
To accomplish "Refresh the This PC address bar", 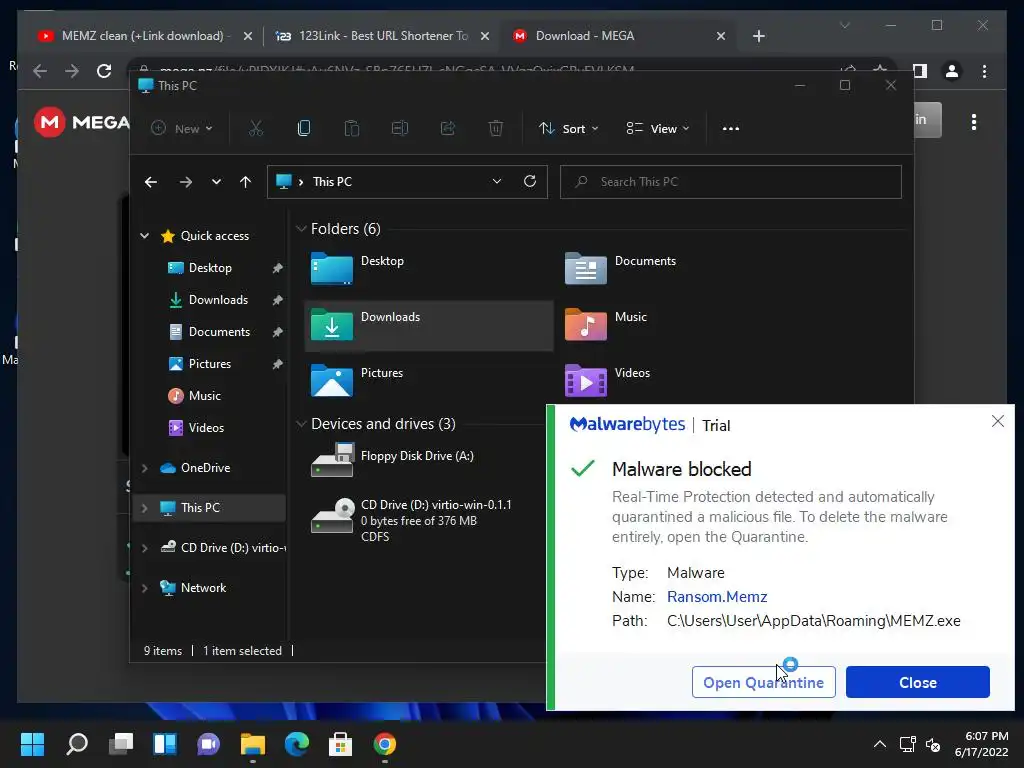I will 530,182.
